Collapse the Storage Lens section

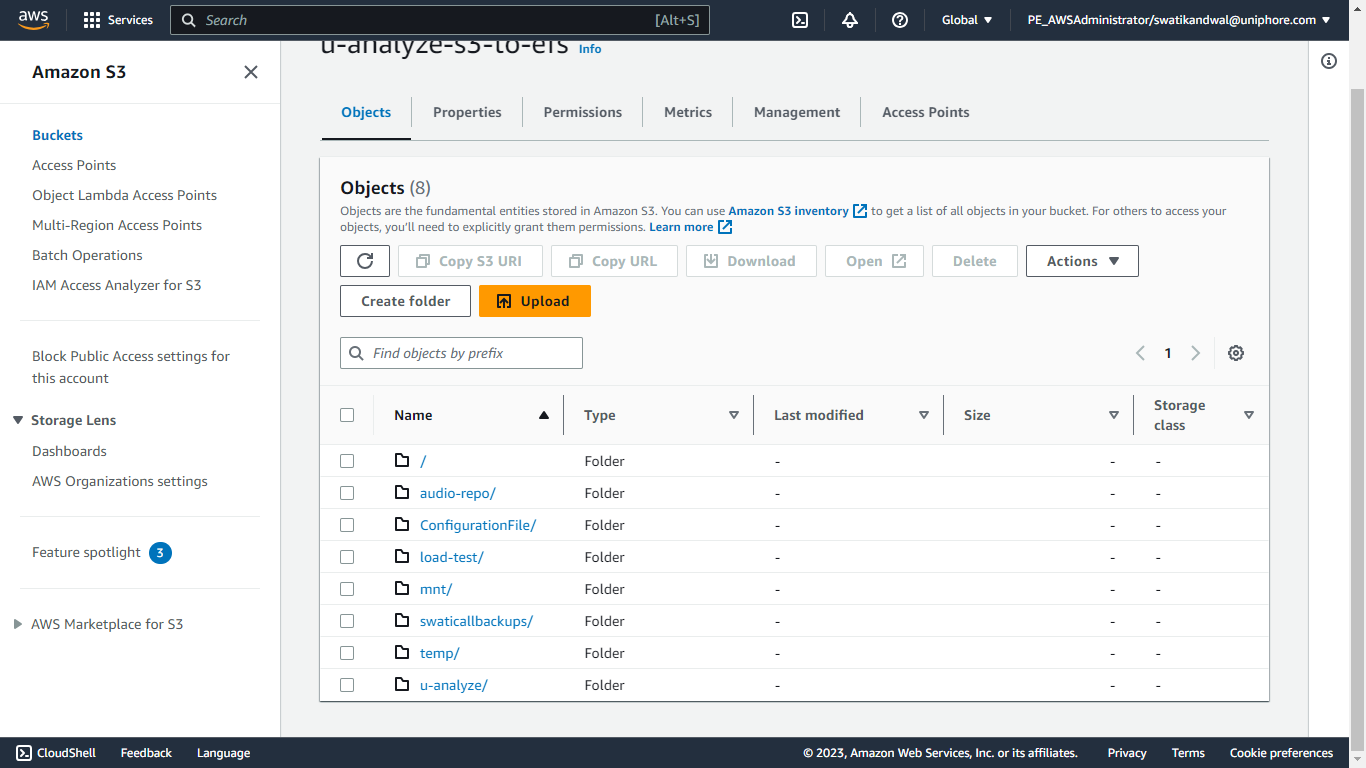click(x=18, y=420)
